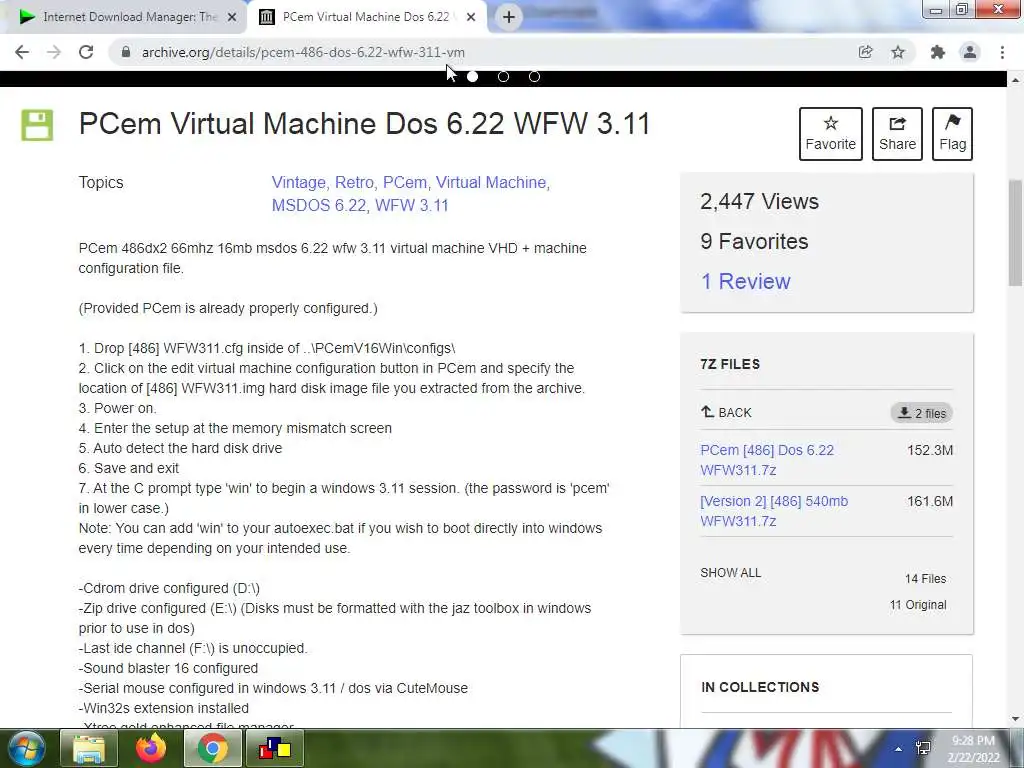Open the Windows Start menu
This screenshot has width=1024, height=768.
(24, 748)
